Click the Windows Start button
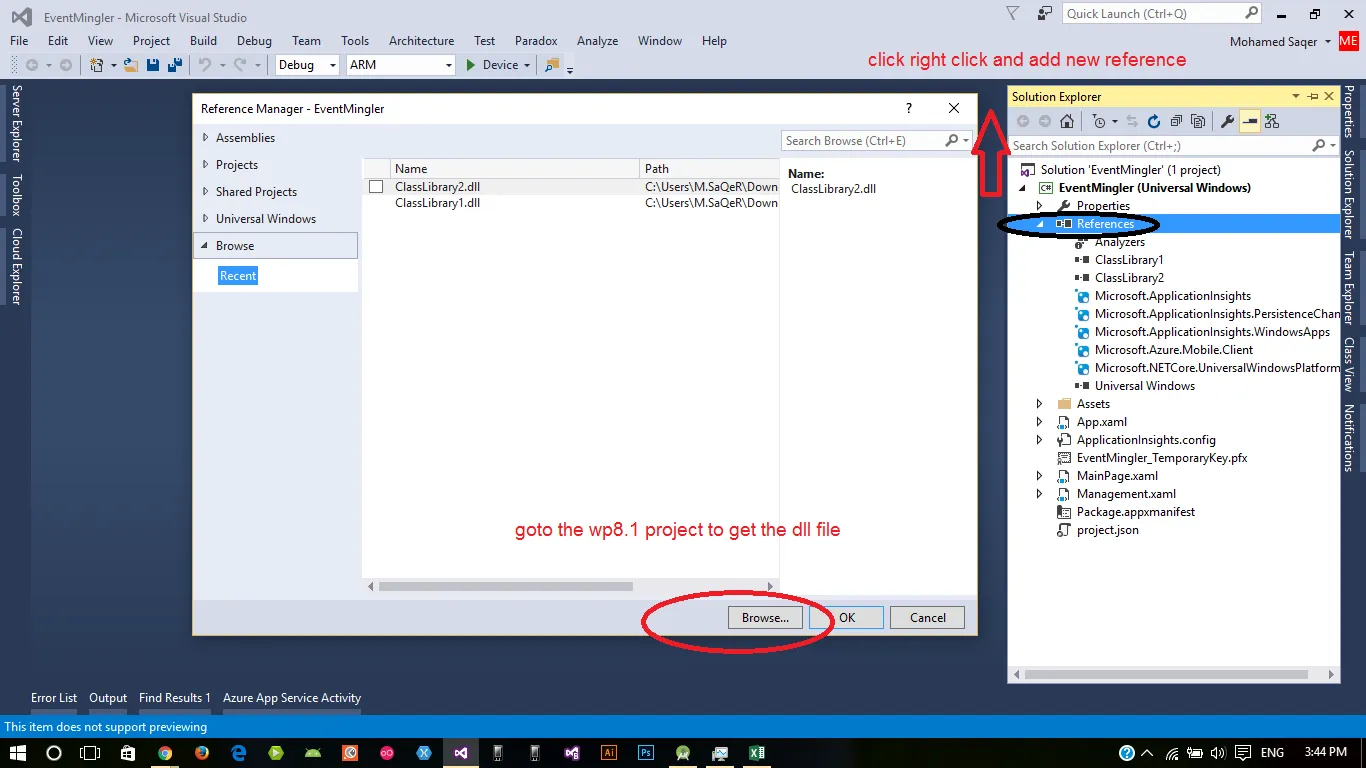 coord(17,753)
